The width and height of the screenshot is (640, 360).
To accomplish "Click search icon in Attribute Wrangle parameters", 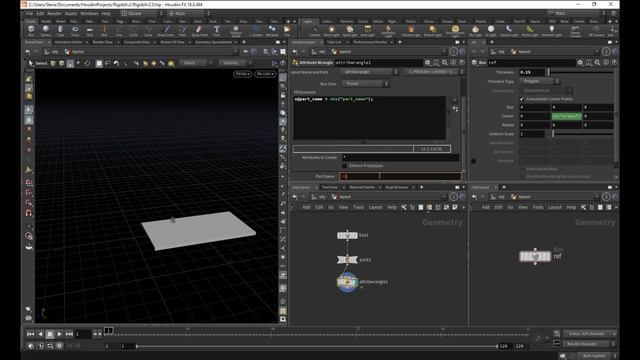I will [445, 62].
